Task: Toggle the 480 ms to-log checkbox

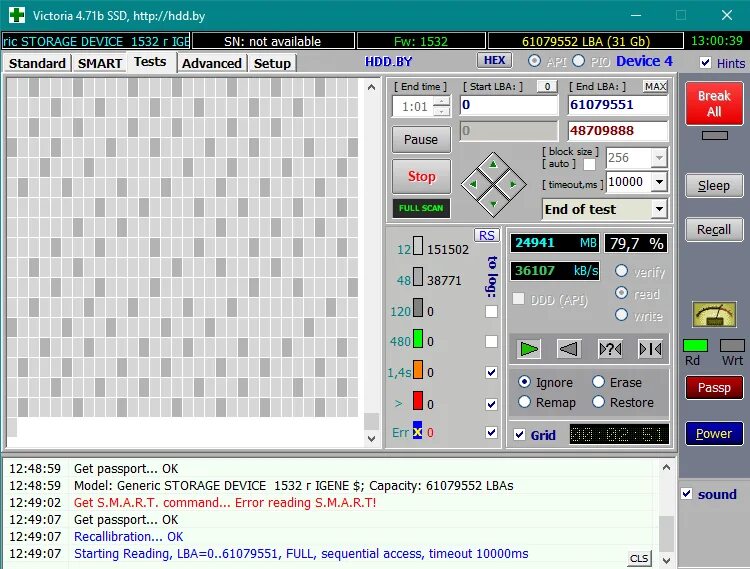Action: (491, 341)
